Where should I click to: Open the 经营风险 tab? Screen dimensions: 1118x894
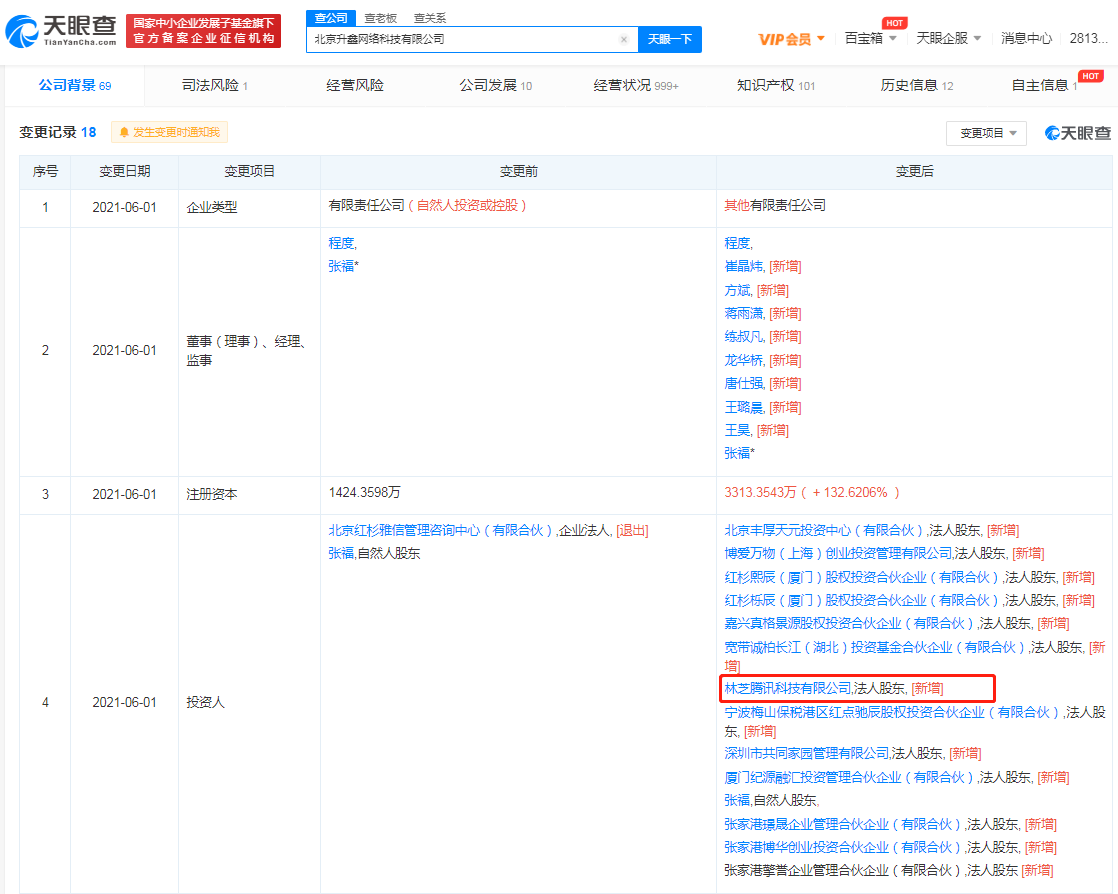(x=355, y=86)
